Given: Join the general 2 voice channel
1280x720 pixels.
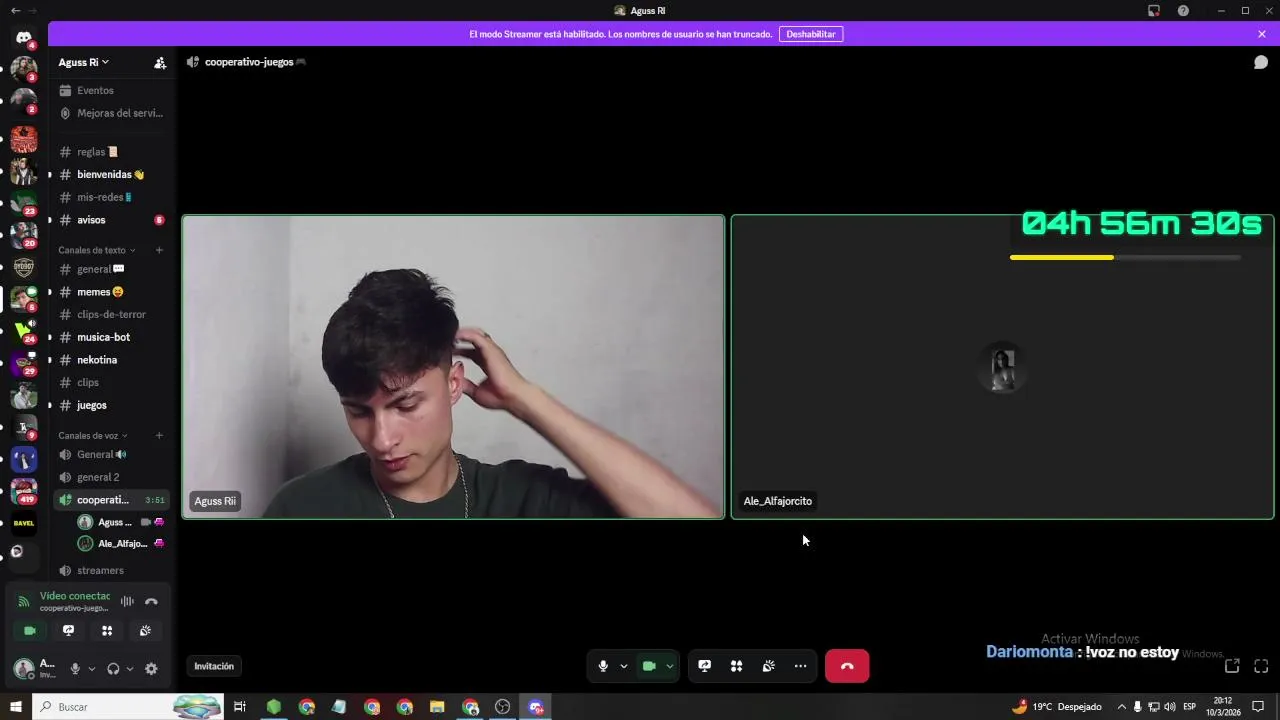Looking at the screenshot, I should pos(110,477).
